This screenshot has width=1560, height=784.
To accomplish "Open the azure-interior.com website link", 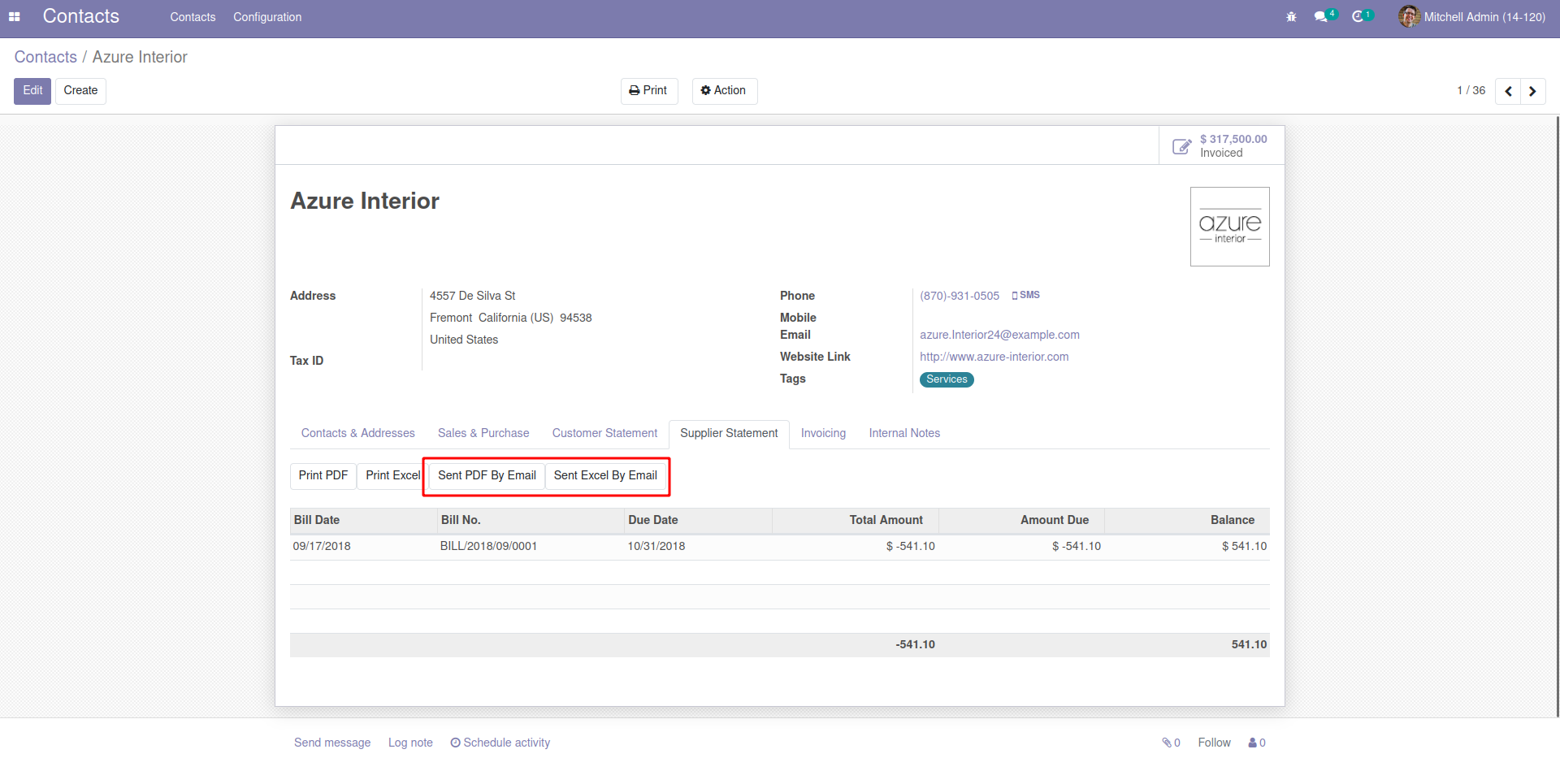I will coord(994,357).
